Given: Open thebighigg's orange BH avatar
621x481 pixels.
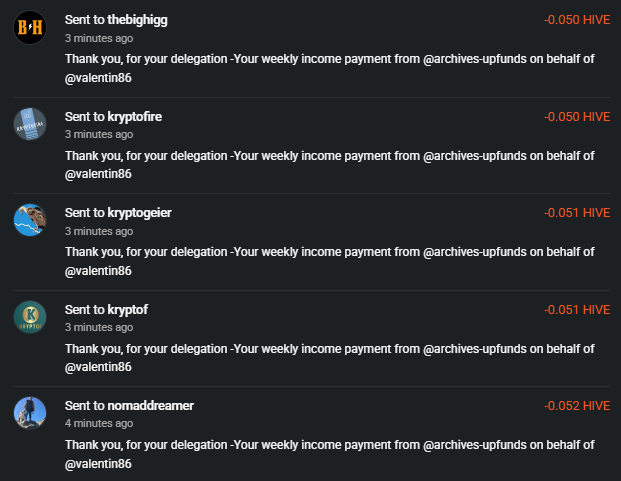Looking at the screenshot, I should click(30, 27).
